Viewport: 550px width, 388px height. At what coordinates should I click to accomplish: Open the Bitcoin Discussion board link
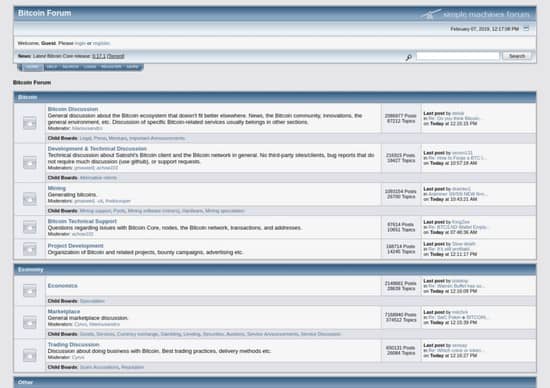(73, 109)
